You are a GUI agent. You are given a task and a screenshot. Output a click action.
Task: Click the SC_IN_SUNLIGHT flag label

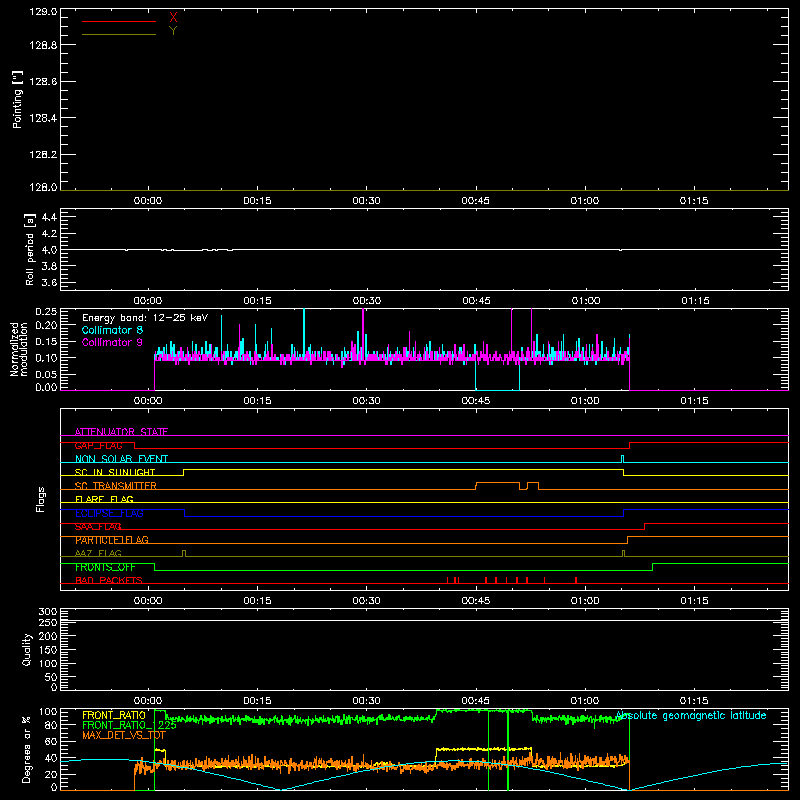115,472
